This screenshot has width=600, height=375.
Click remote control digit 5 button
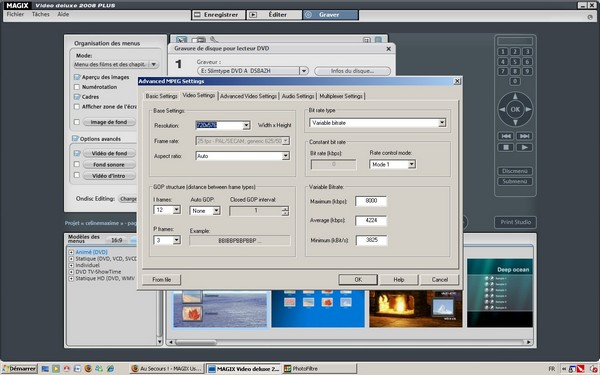[515, 62]
